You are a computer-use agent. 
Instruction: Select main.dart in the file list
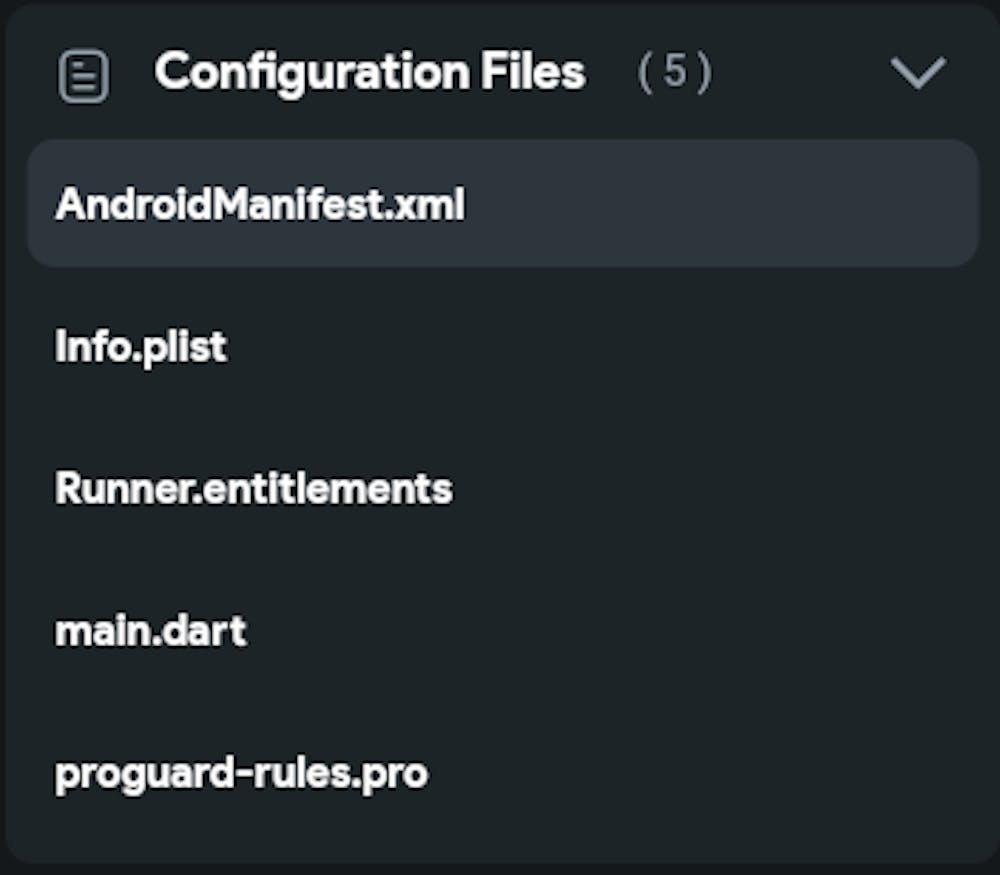tap(150, 631)
